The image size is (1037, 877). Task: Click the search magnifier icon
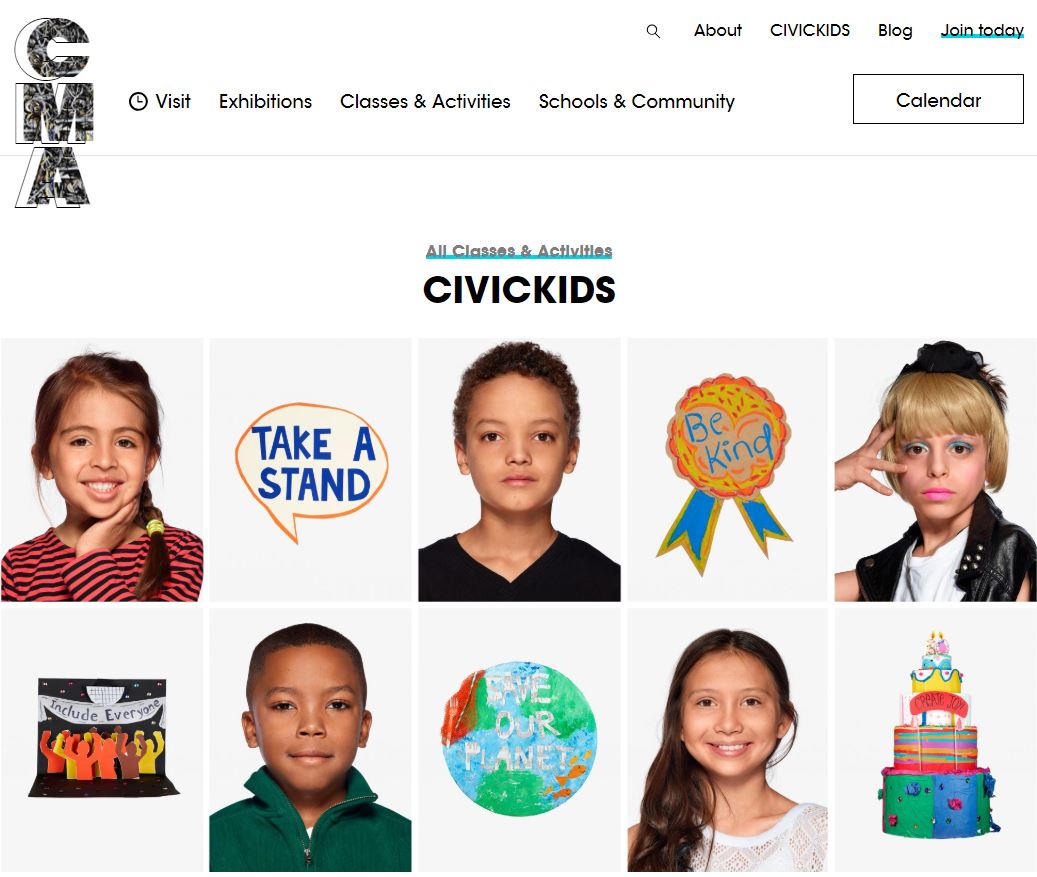653,31
